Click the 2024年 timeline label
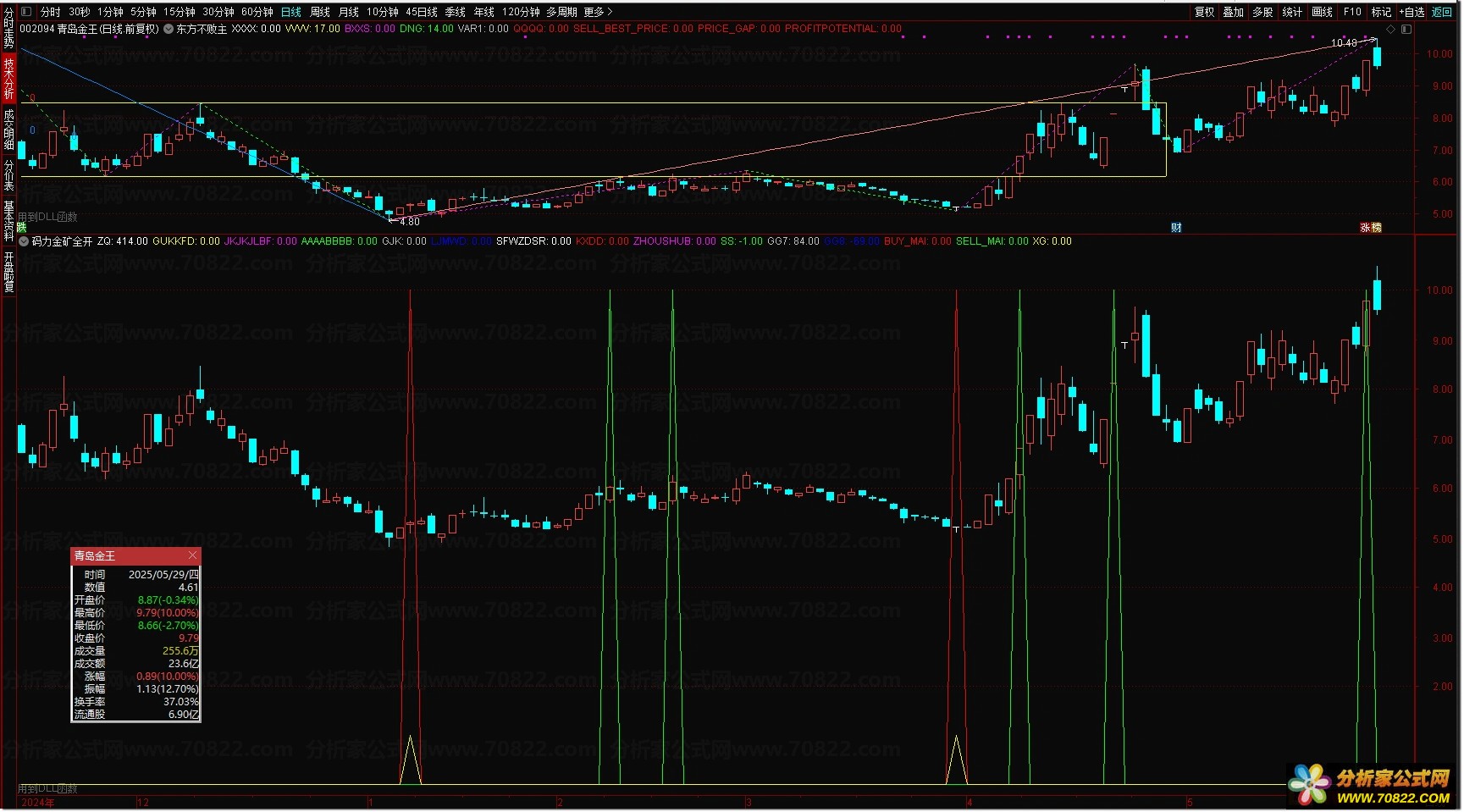1464x812 pixels. [38, 802]
